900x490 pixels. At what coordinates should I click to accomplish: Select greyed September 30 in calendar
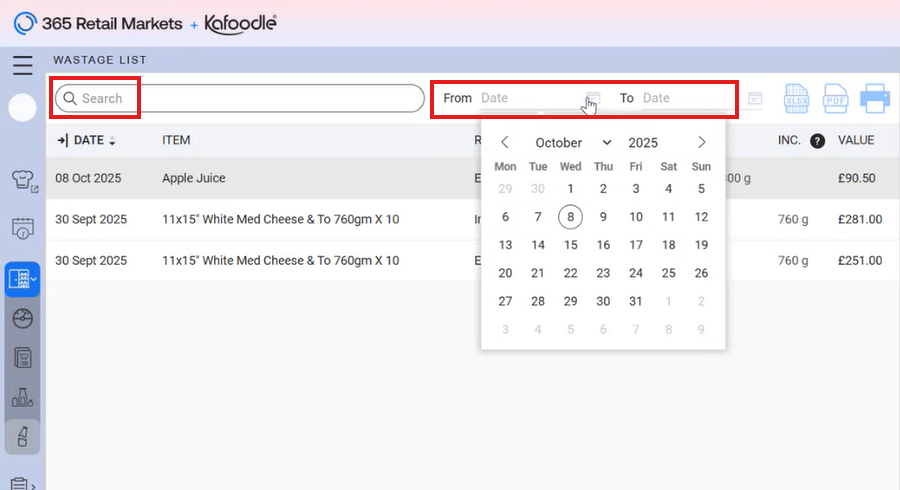537,189
